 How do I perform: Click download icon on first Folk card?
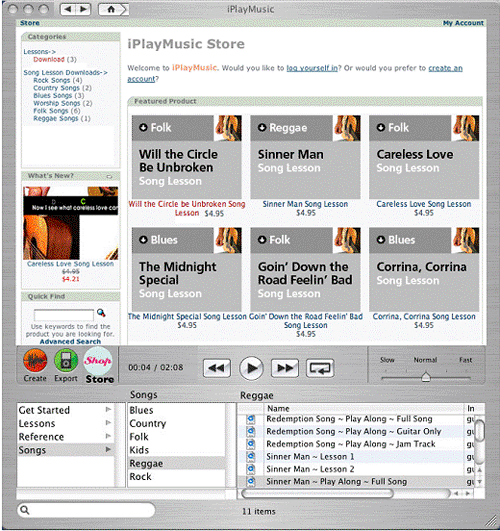click(143, 127)
